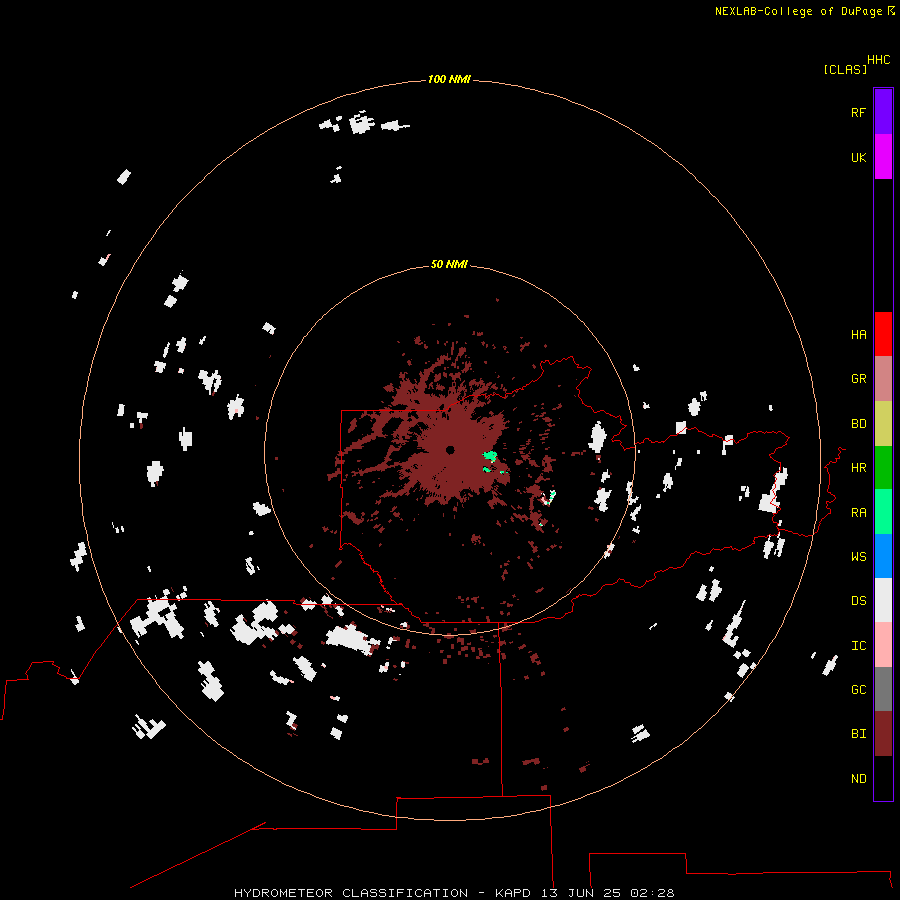Click the IC legend label
900x900 pixels.
pos(858,646)
